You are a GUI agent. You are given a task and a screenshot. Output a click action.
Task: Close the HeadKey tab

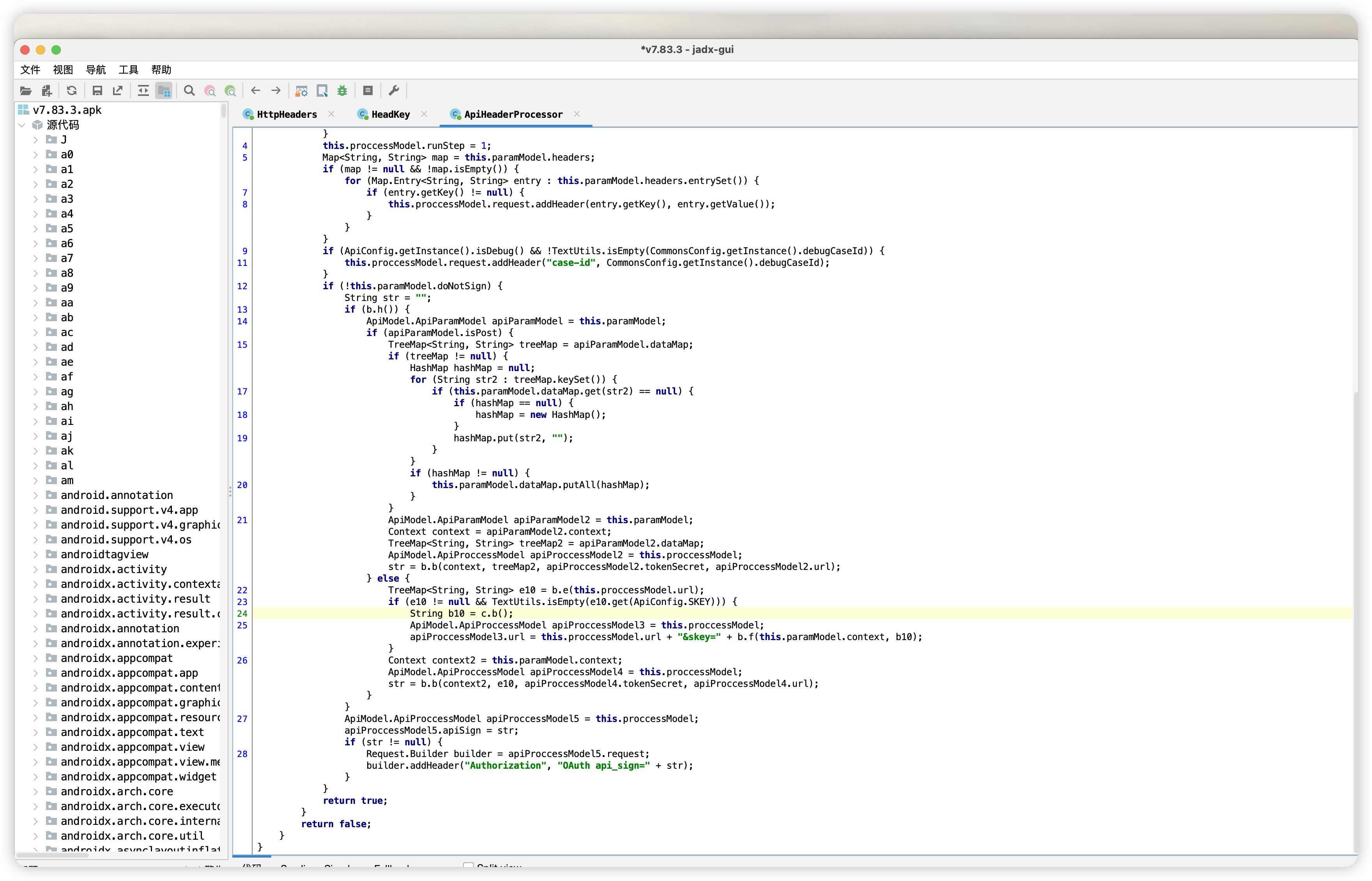424,114
